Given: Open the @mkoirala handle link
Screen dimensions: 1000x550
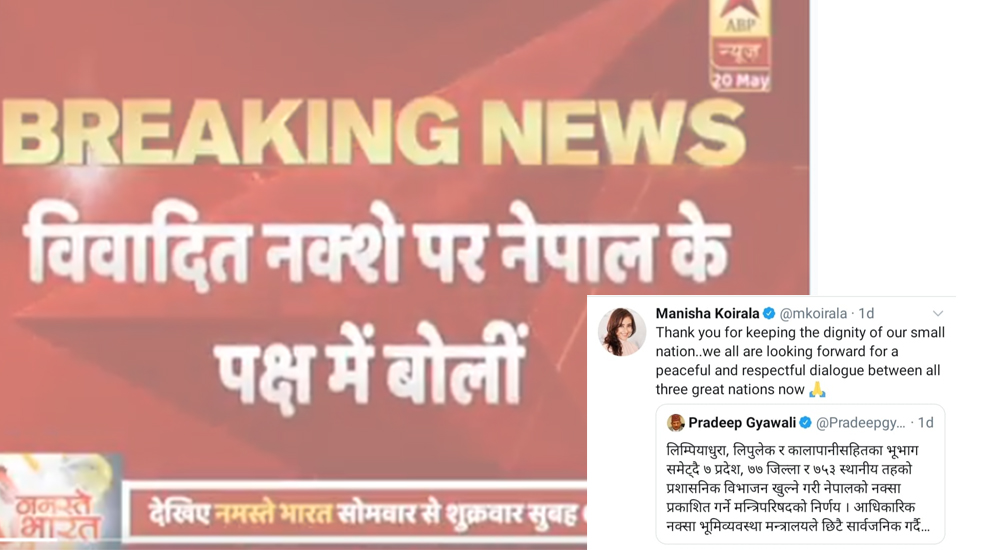Looking at the screenshot, I should (x=813, y=313).
